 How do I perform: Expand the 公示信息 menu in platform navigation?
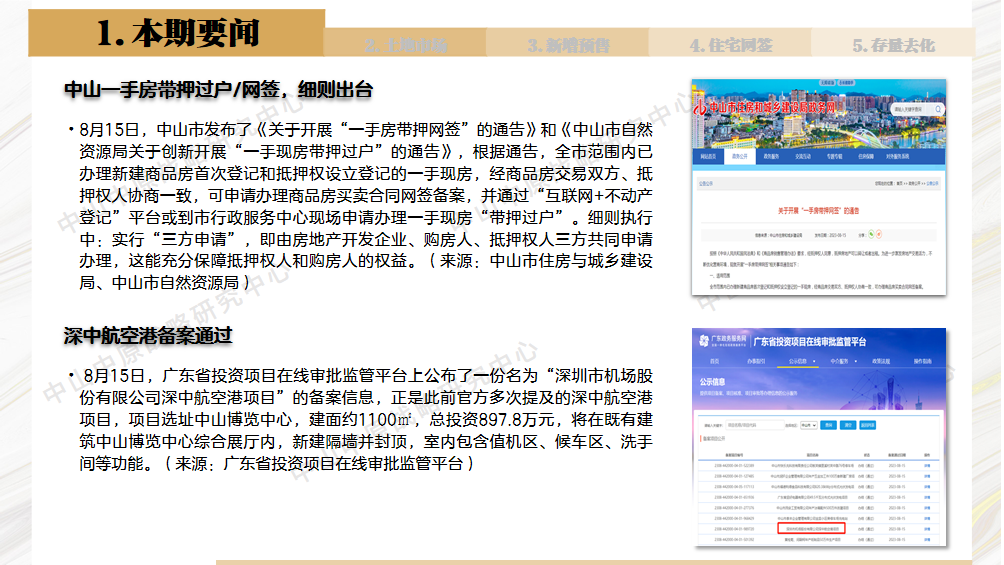797,362
